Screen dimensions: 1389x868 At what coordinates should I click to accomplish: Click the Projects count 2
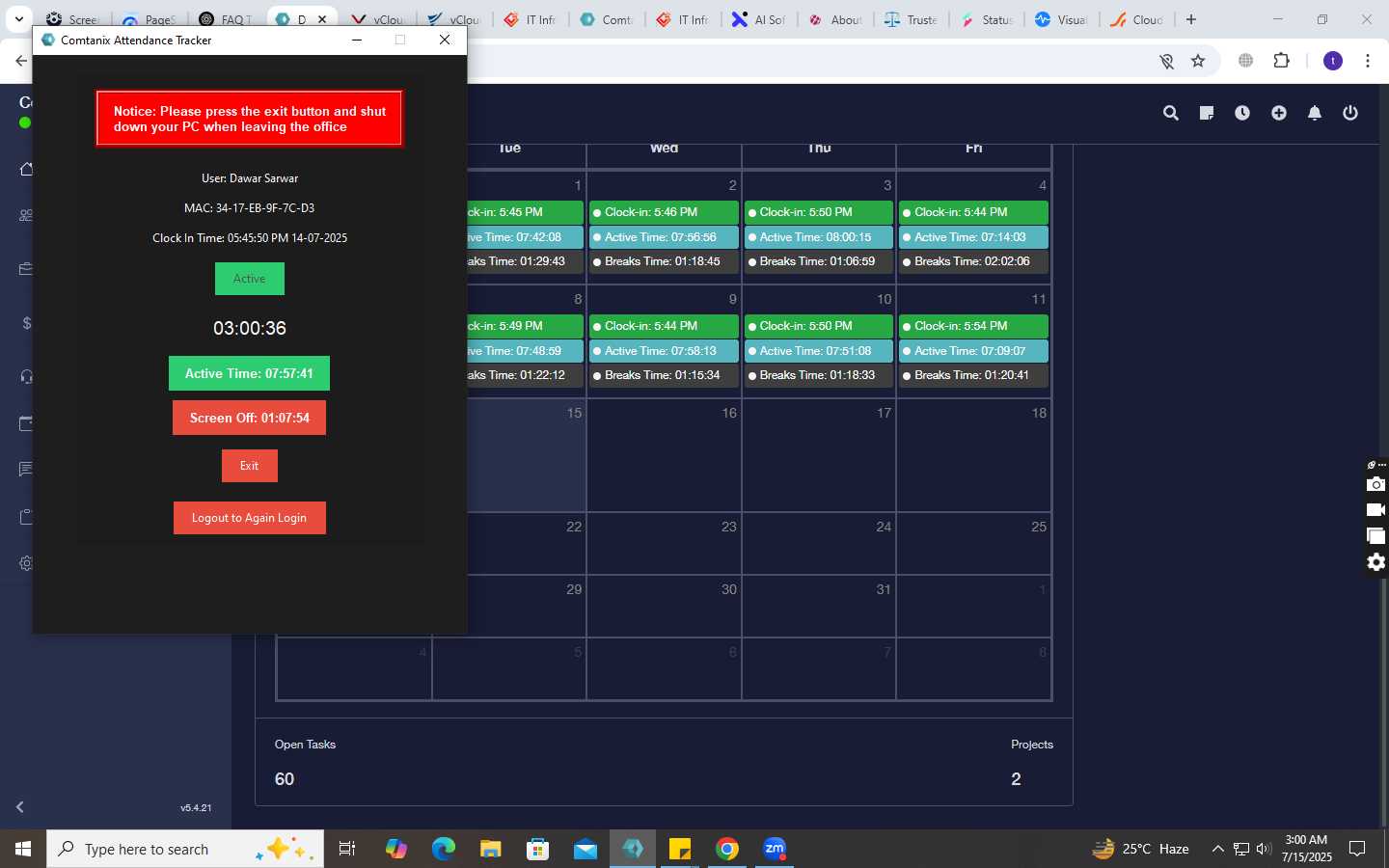click(1016, 779)
